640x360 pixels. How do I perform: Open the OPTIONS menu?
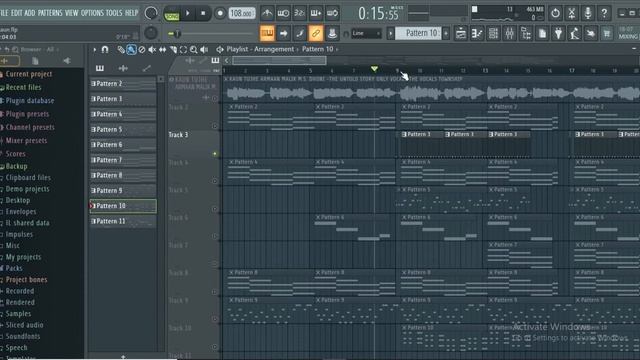[x=92, y=13]
